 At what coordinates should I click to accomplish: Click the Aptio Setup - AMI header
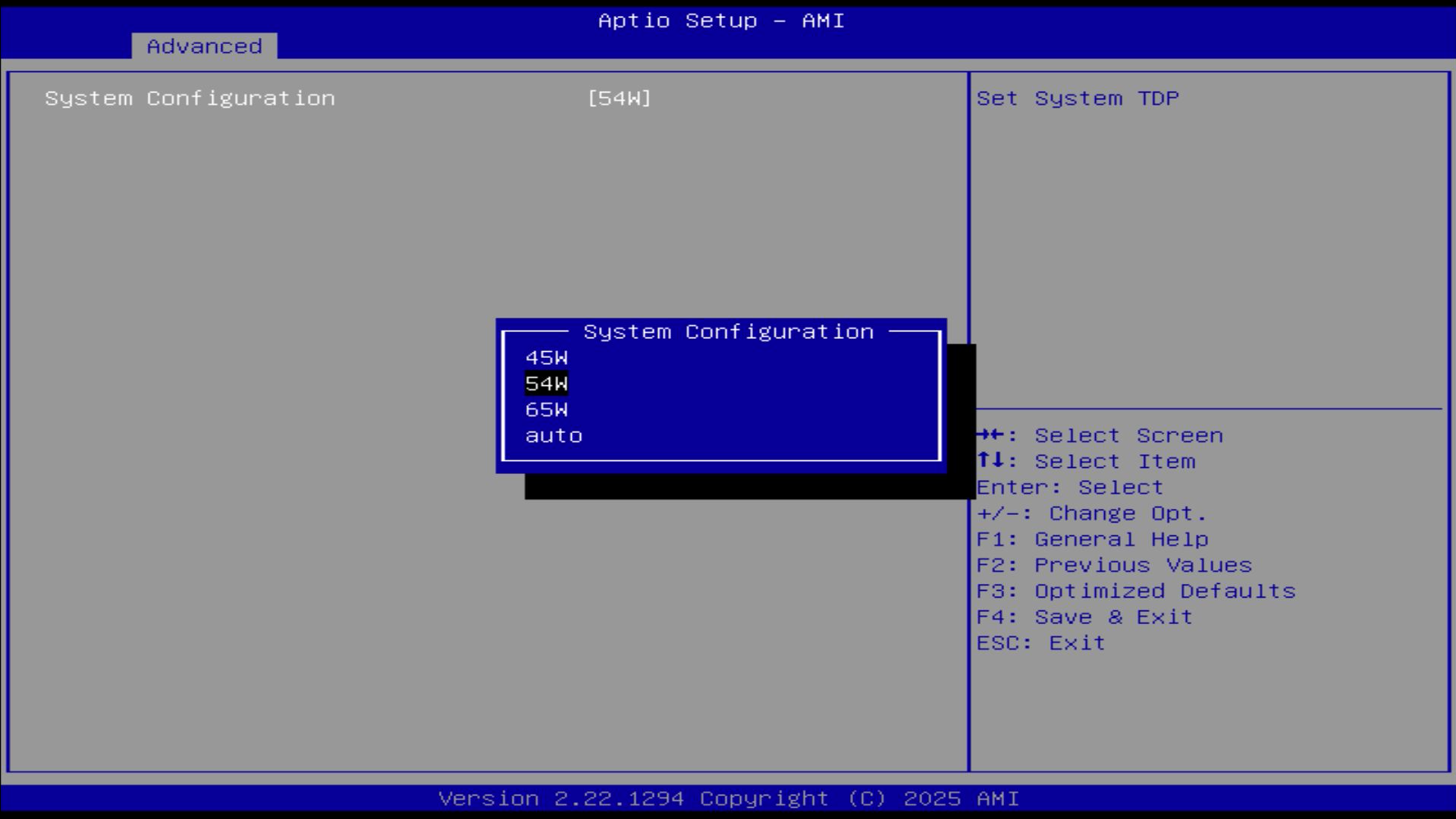pos(720,20)
